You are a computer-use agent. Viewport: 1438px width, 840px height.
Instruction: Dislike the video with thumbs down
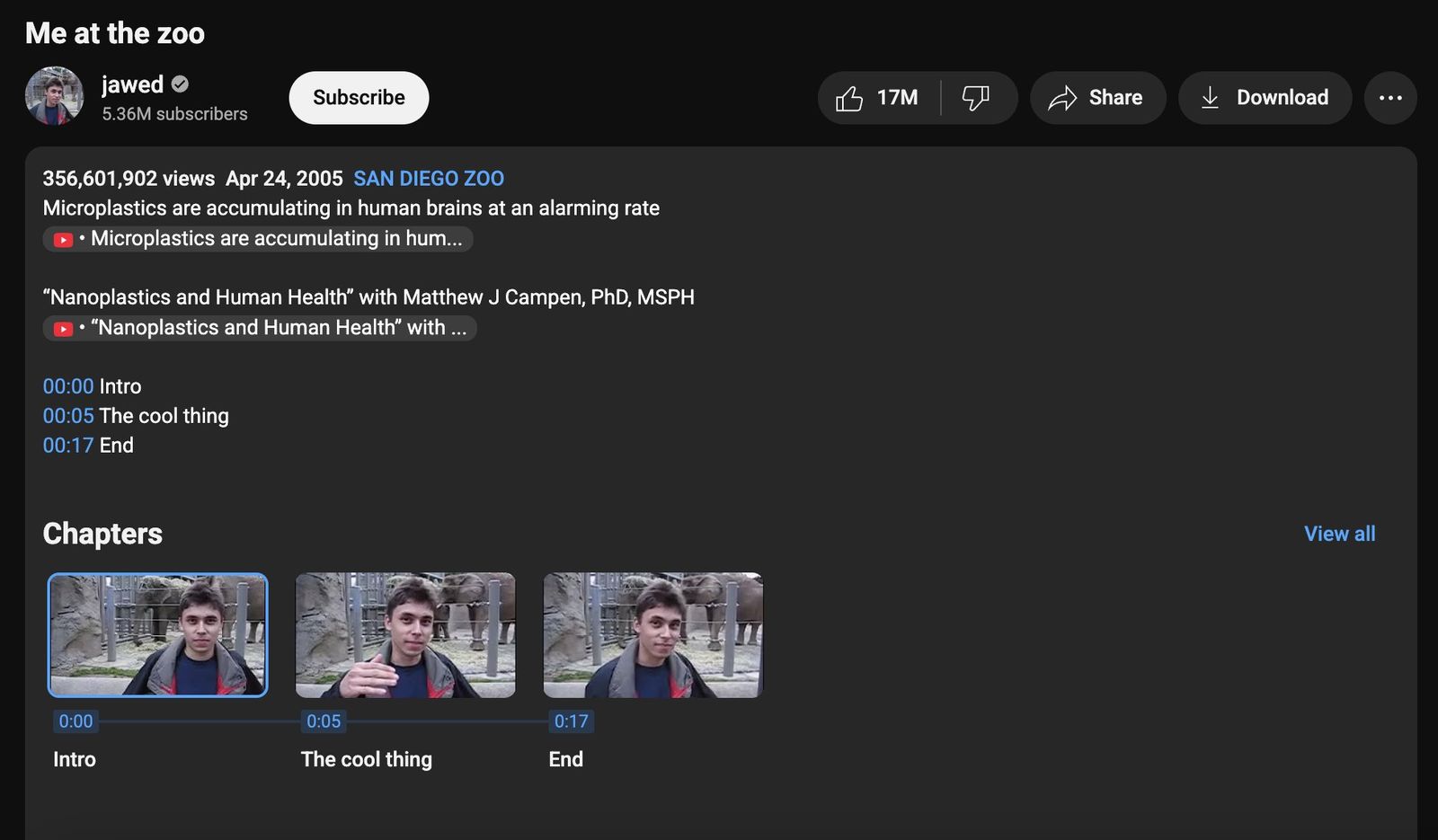coord(978,98)
